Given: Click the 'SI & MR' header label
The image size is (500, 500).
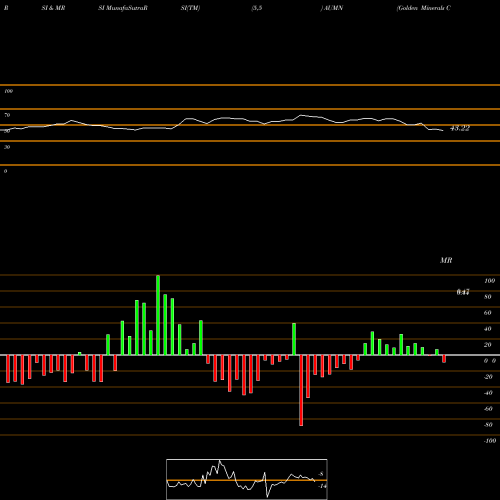Looking at the screenshot, I should pyautogui.click(x=53, y=8).
